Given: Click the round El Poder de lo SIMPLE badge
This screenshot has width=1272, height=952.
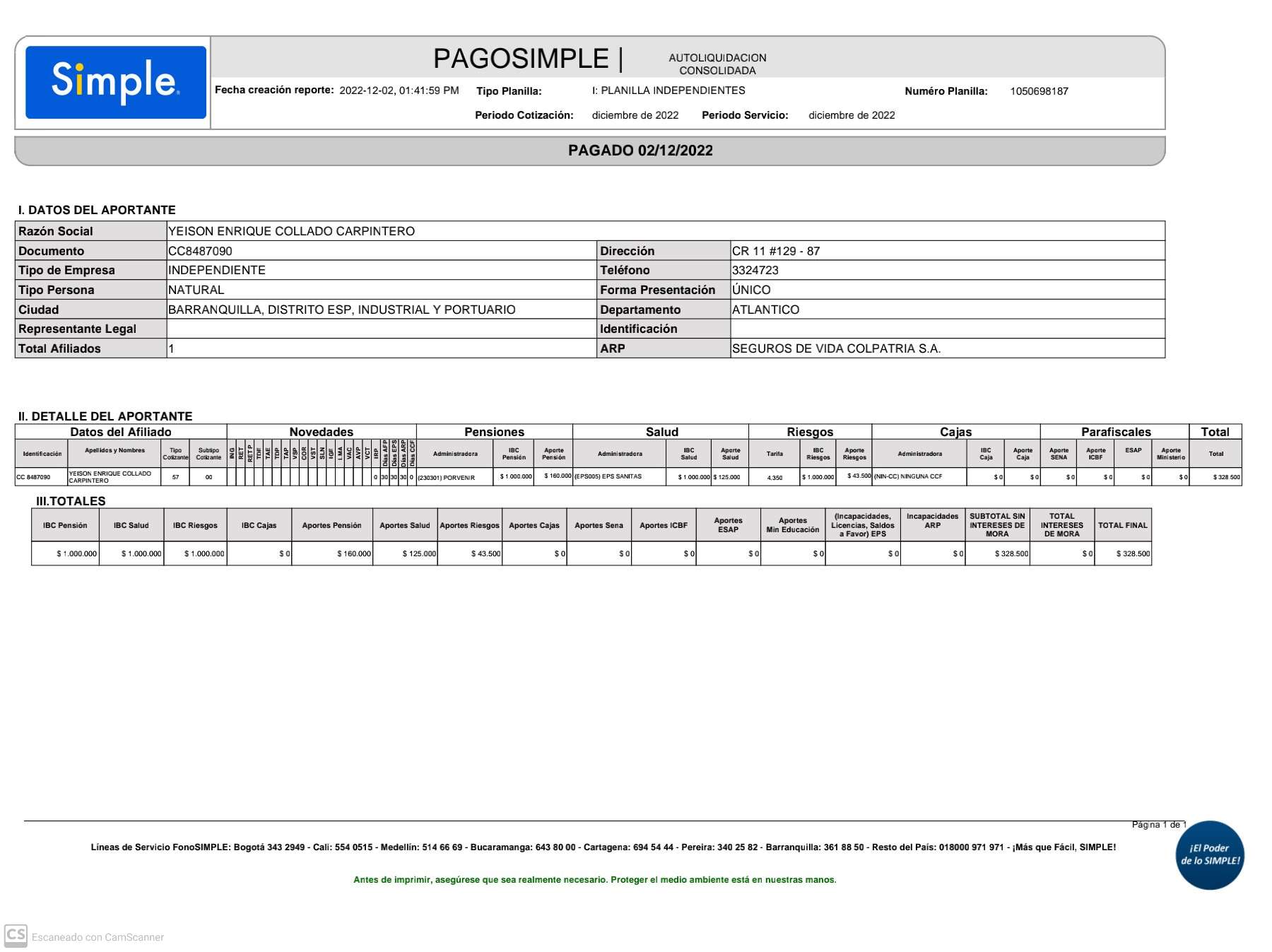Looking at the screenshot, I should (x=1209, y=854).
